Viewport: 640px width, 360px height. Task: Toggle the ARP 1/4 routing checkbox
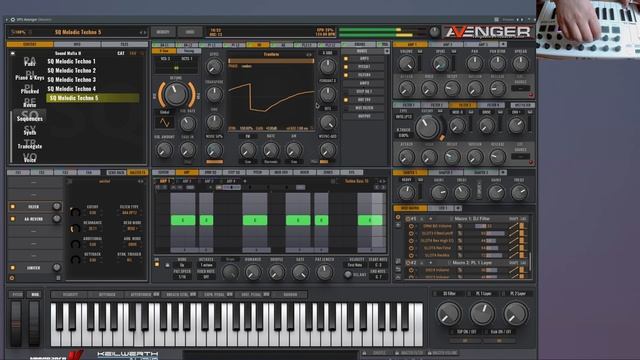click(346, 100)
